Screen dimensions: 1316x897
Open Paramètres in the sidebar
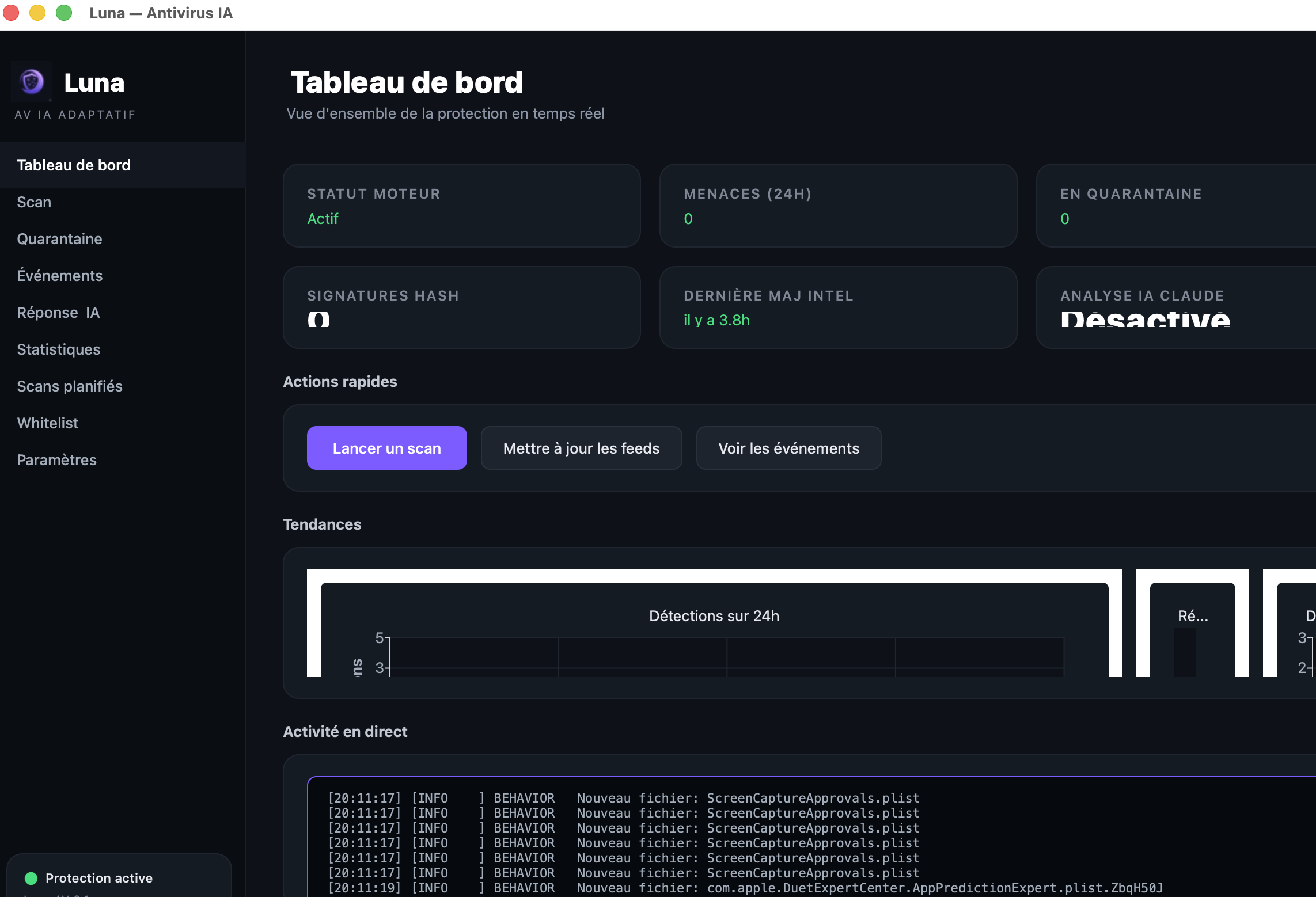coord(123,460)
